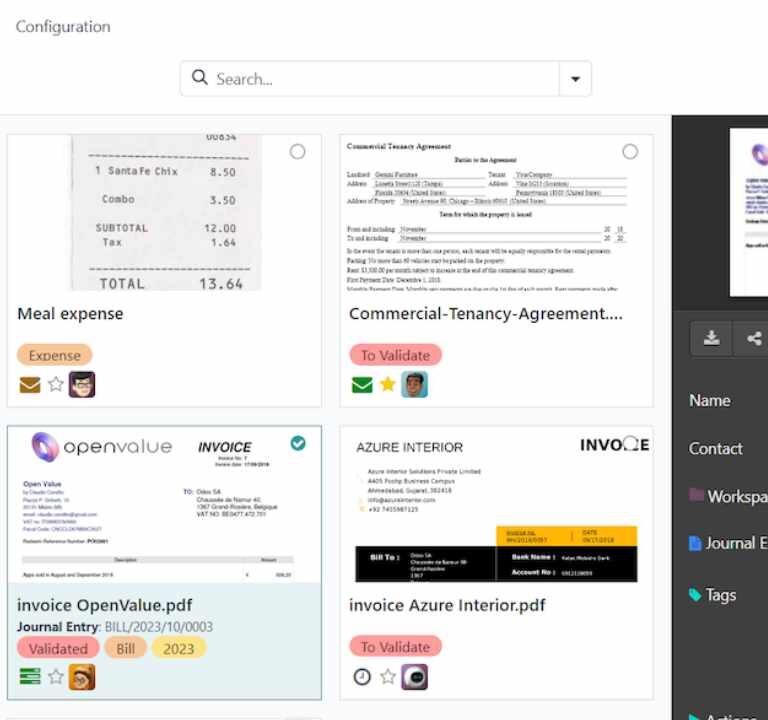Open the Configuration menu
Viewport: 768px width, 720px height.
(x=63, y=26)
